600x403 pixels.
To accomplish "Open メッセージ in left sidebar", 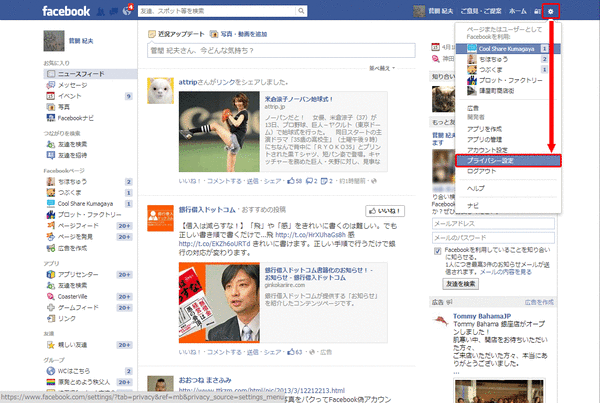I will (72, 85).
